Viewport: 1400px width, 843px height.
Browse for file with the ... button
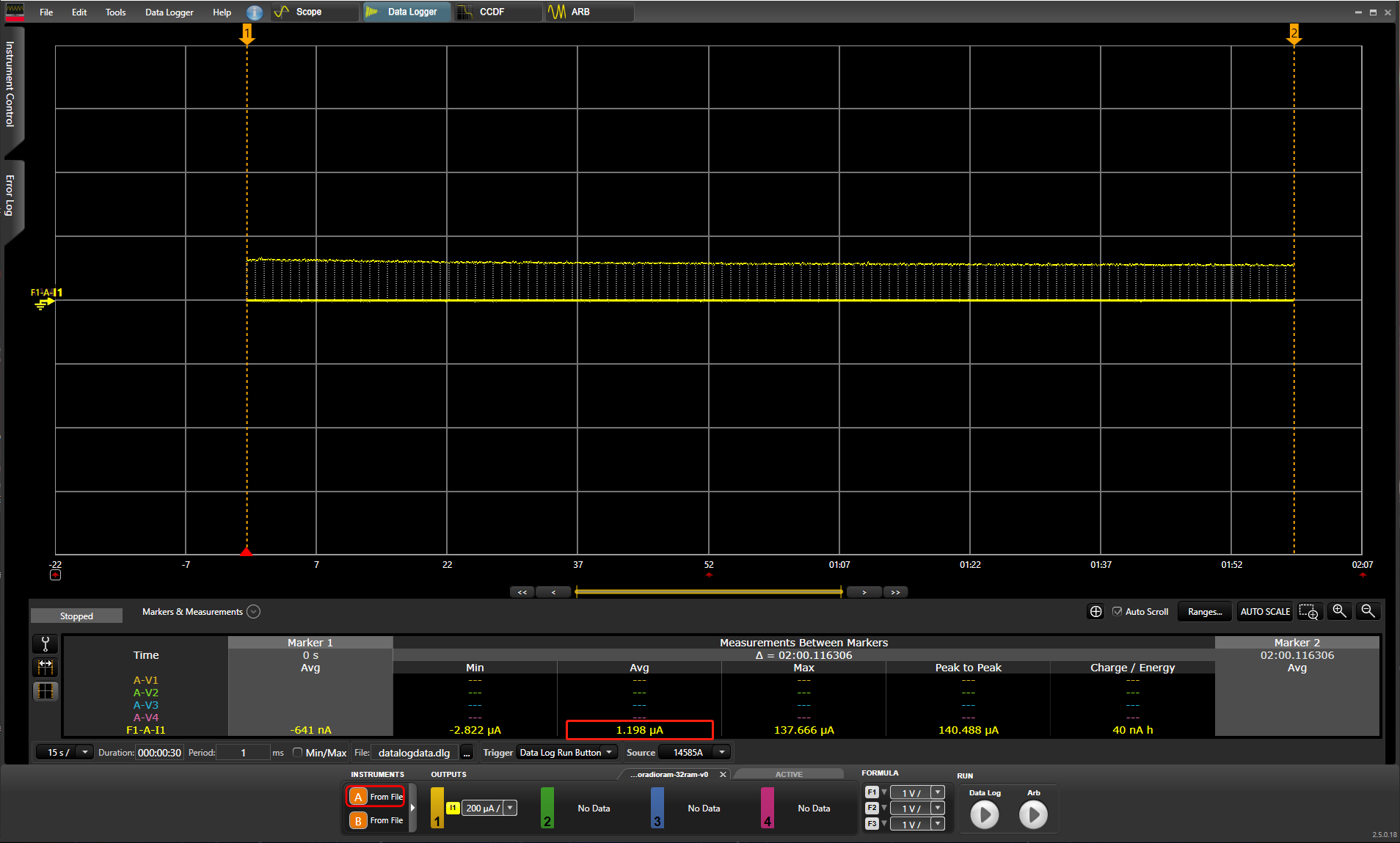tap(467, 752)
